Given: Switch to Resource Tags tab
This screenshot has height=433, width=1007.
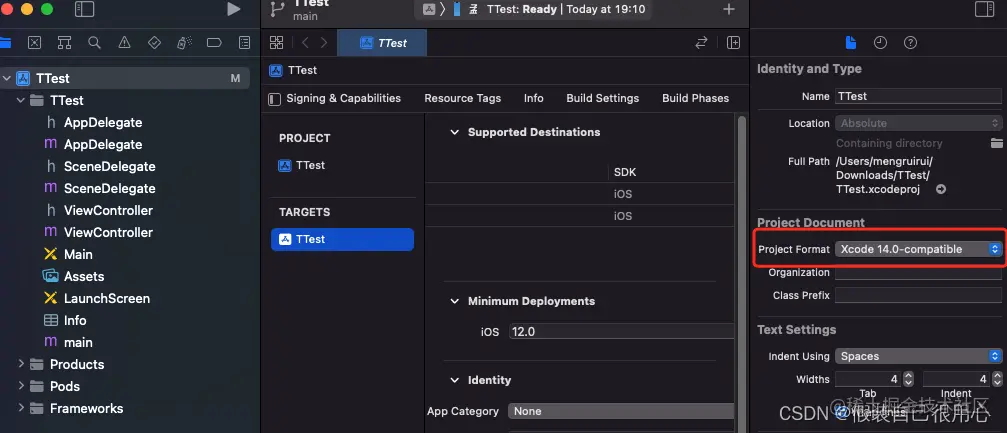Looking at the screenshot, I should (462, 98).
